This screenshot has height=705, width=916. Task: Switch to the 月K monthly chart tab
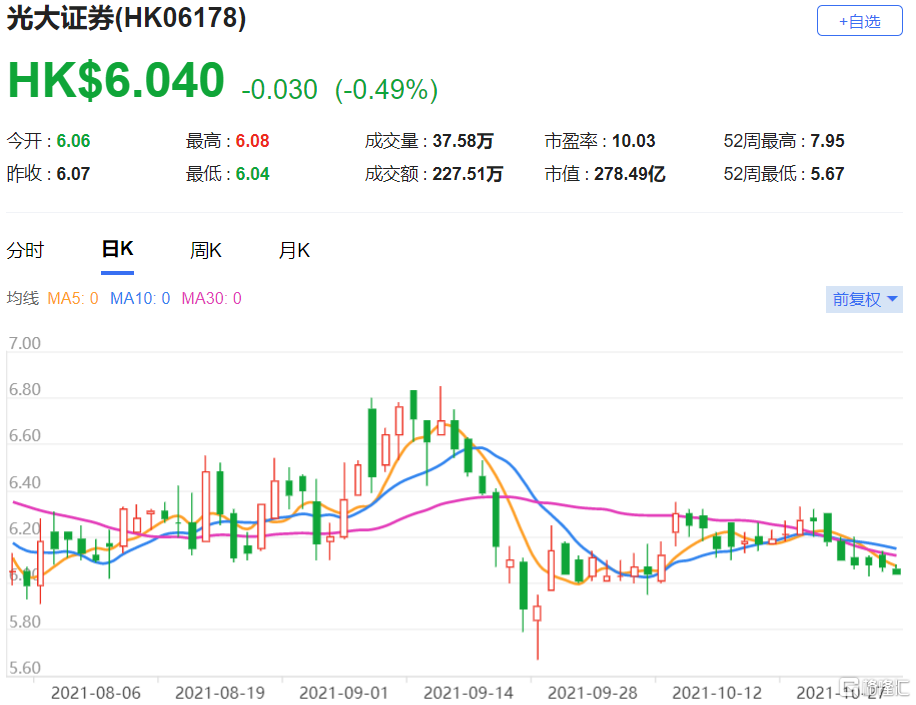coord(294,251)
